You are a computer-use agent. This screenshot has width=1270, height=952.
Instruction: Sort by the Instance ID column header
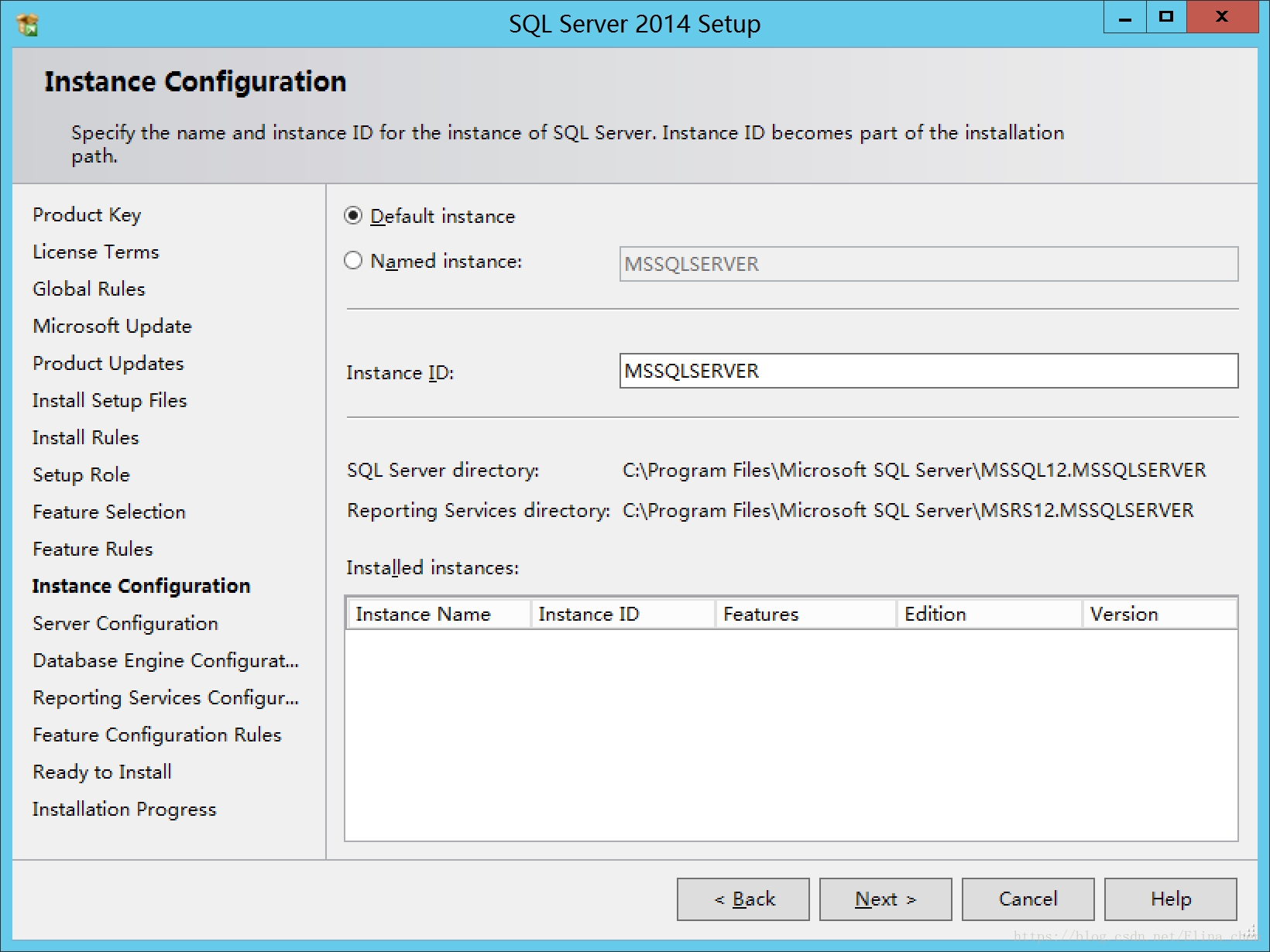(x=623, y=614)
